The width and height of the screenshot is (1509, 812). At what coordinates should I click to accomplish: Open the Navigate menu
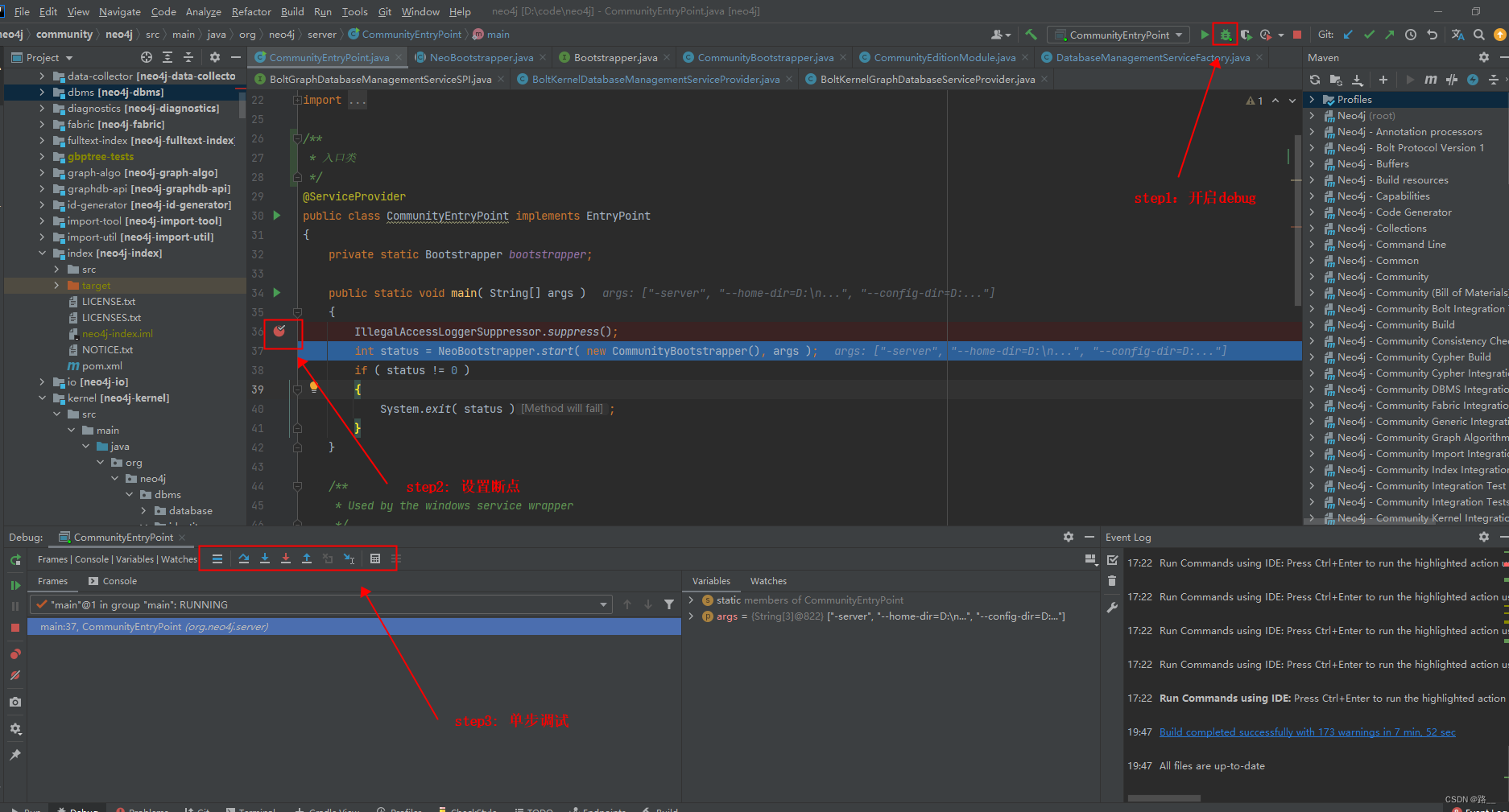coord(119,11)
